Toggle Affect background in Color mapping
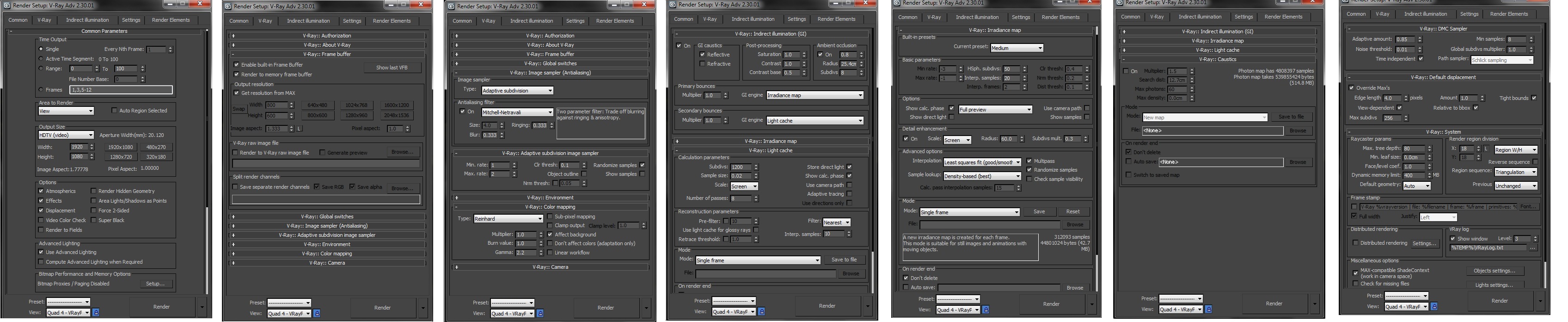Viewport: 1568px width, 322px height. 550,235
